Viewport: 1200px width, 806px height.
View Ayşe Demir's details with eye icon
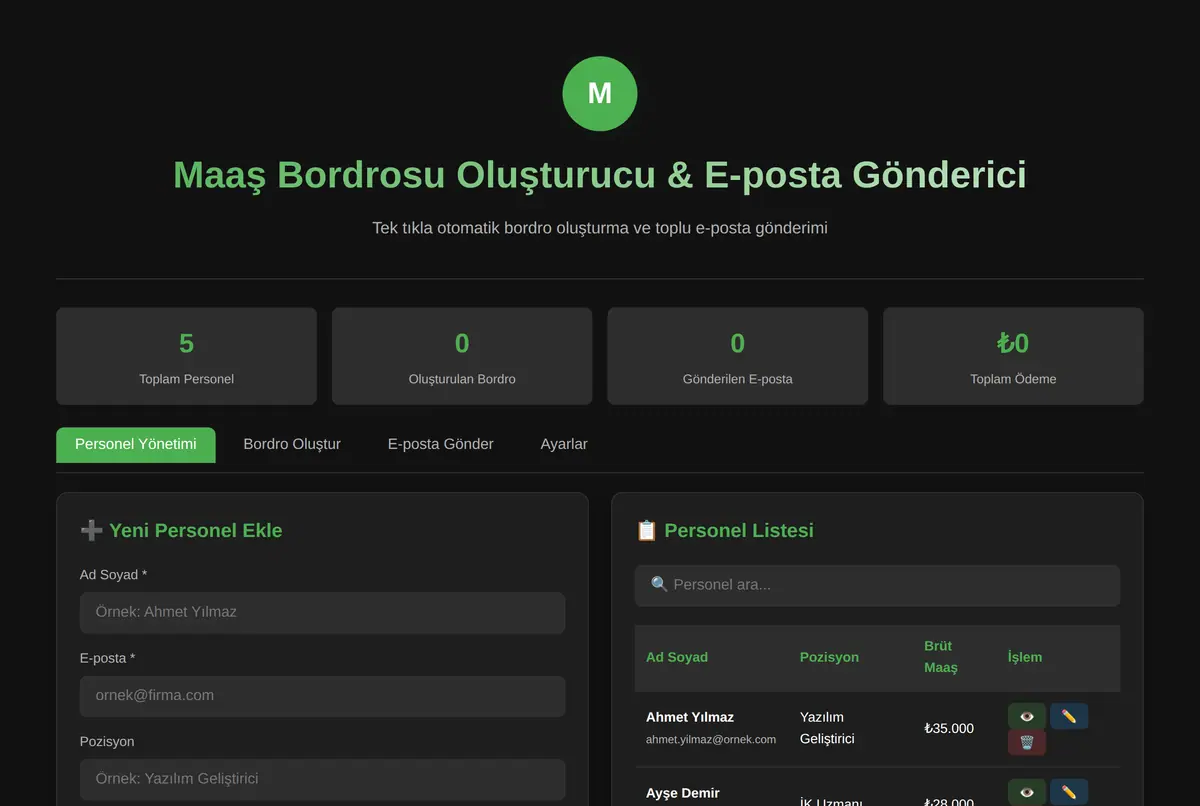pyautogui.click(x=1027, y=792)
